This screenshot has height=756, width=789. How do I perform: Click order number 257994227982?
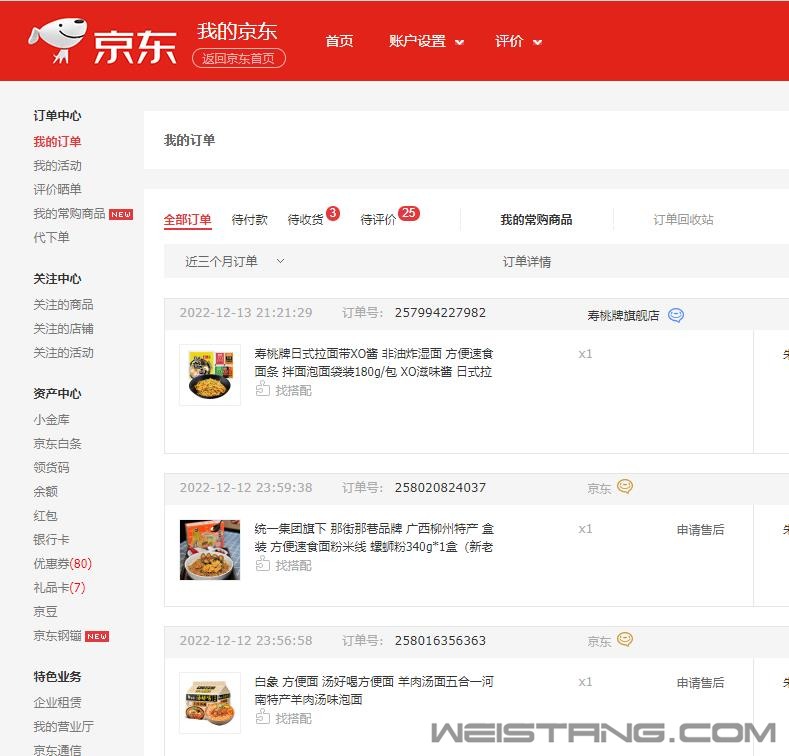440,313
